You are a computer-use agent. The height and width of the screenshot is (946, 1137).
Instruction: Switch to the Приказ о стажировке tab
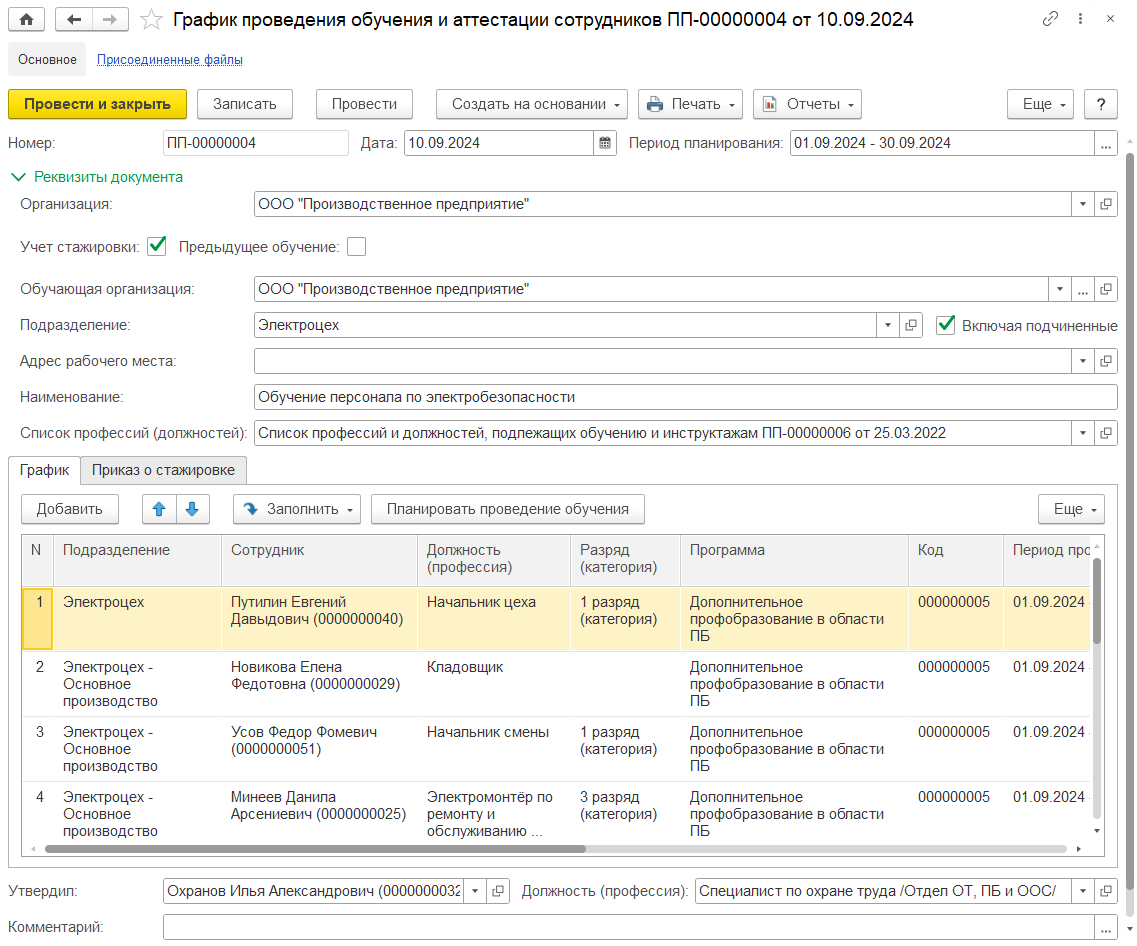pos(163,470)
